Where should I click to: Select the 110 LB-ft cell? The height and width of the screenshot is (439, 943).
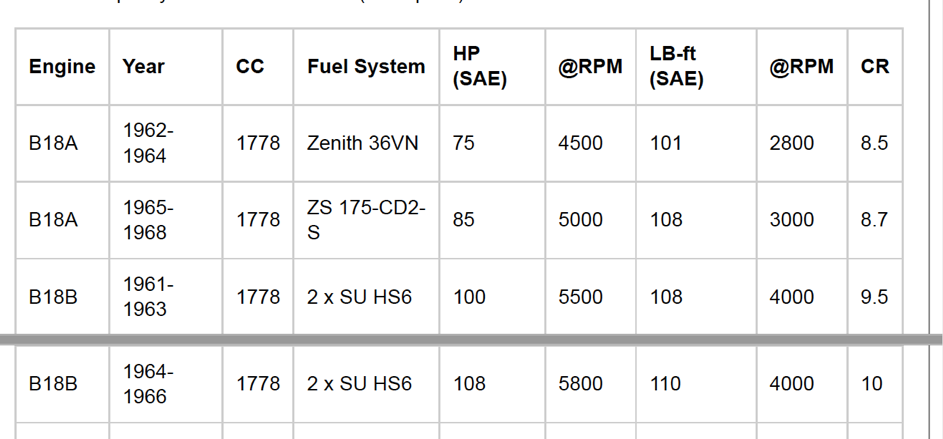(x=696, y=384)
